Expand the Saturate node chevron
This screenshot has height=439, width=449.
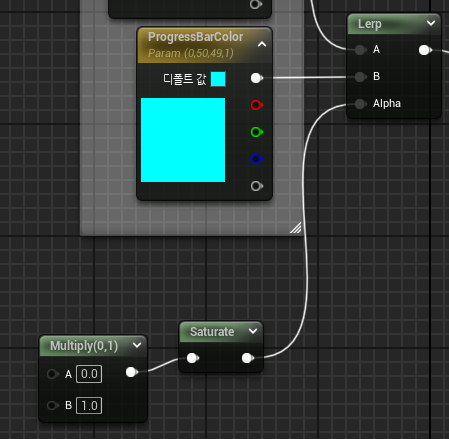click(x=253, y=331)
